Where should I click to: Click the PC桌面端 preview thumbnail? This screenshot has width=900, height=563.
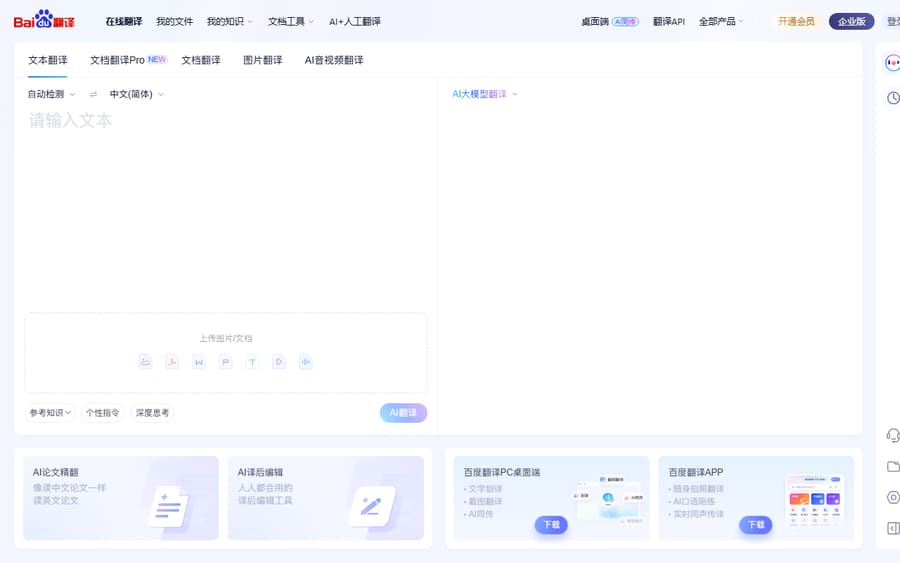coord(610,498)
